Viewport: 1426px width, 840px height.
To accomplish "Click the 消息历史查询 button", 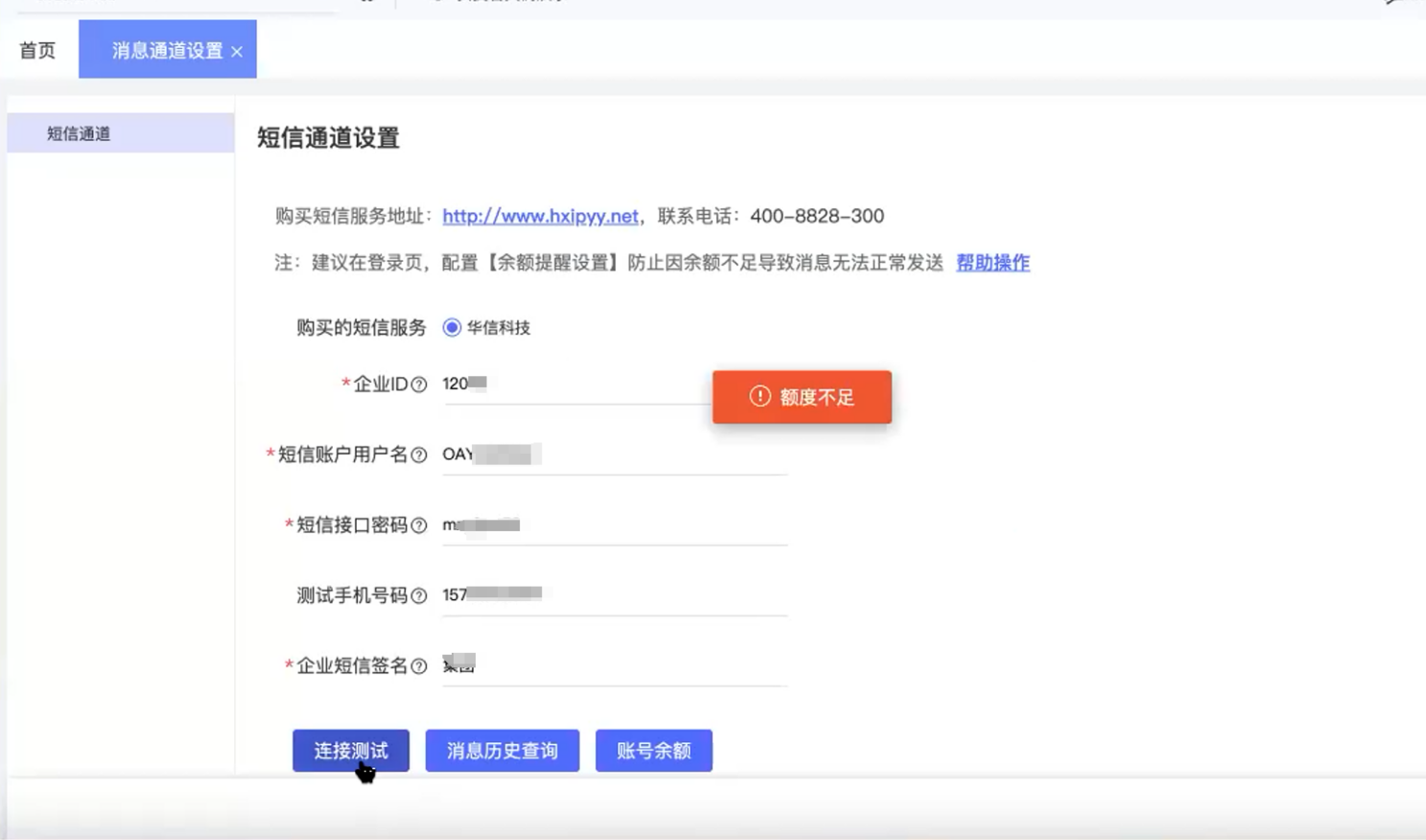I will tap(503, 751).
